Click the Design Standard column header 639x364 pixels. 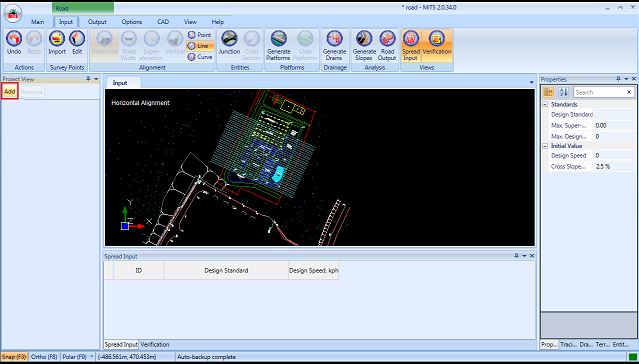226,270
